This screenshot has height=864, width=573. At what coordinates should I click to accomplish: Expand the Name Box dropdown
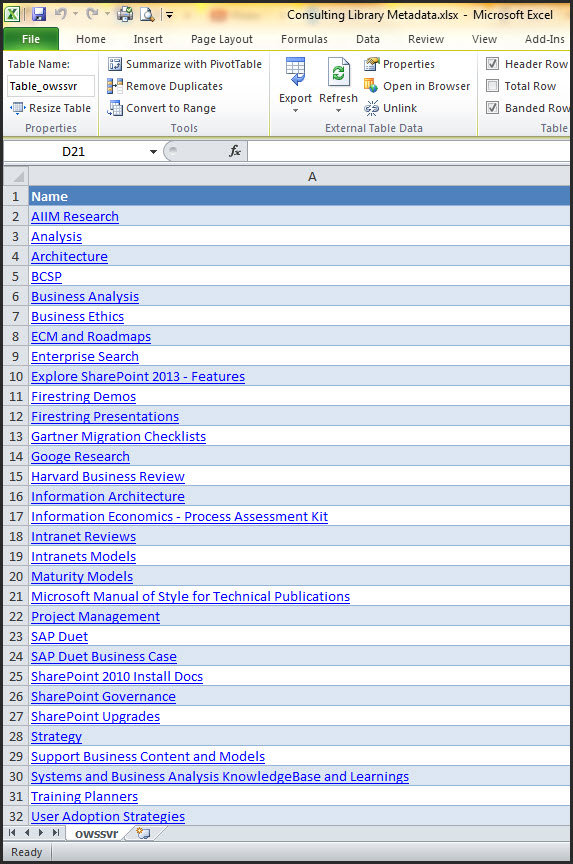tap(153, 152)
